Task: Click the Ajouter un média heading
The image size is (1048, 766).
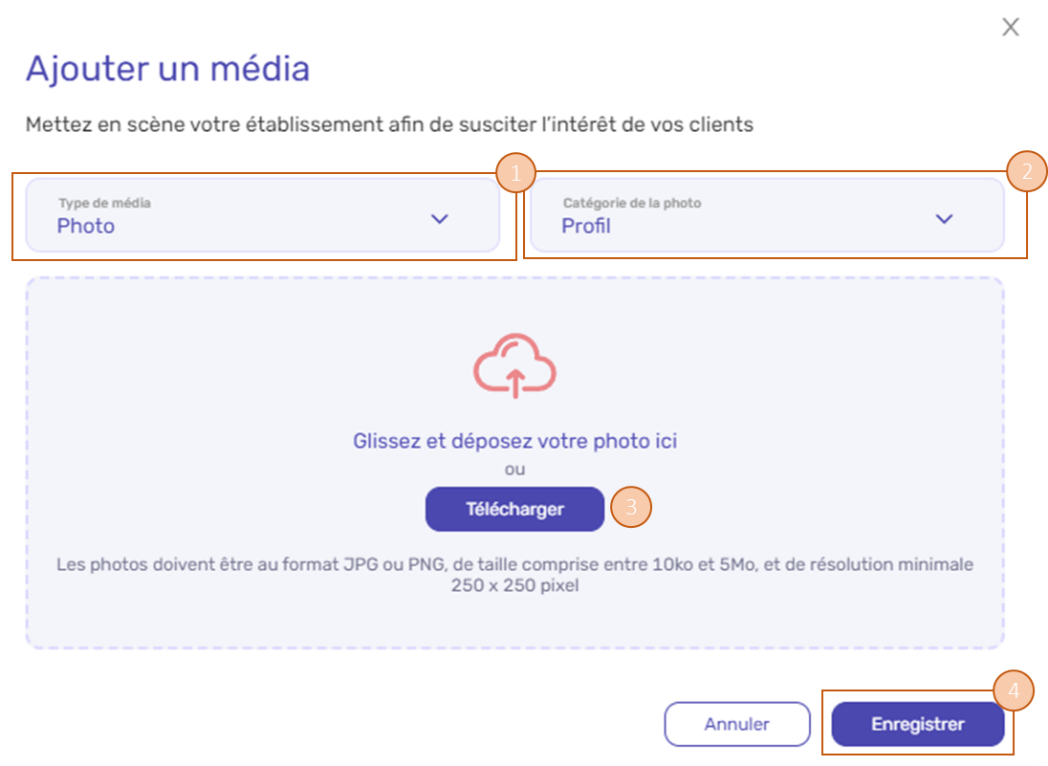Action: click(168, 68)
